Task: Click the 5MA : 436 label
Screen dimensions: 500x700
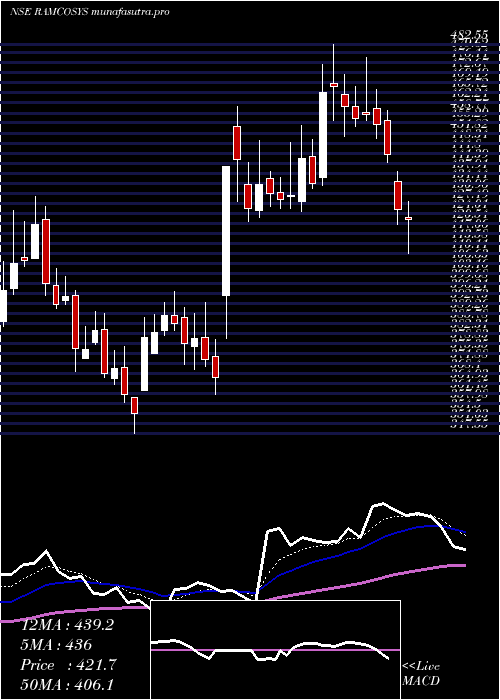Action: (x=56, y=645)
